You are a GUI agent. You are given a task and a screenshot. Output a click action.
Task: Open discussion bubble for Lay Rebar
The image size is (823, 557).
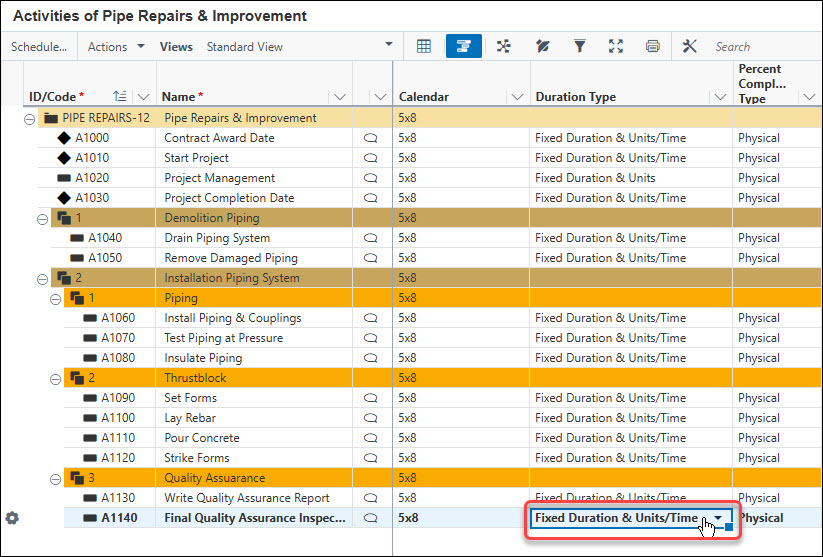371,418
